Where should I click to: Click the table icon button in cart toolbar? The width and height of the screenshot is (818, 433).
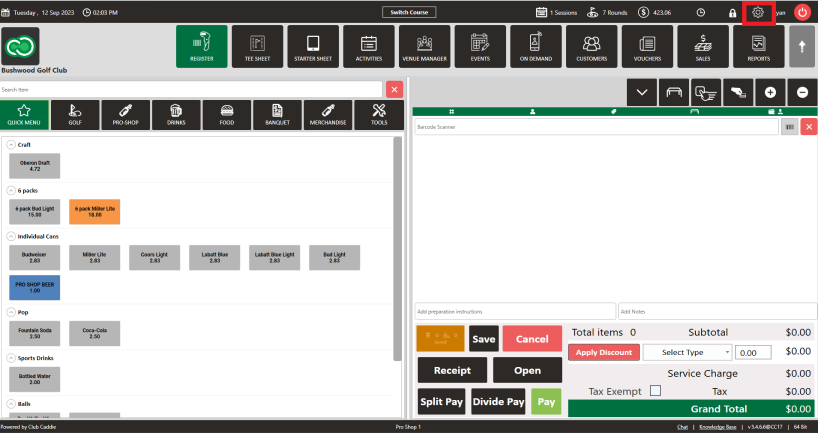coord(674,92)
